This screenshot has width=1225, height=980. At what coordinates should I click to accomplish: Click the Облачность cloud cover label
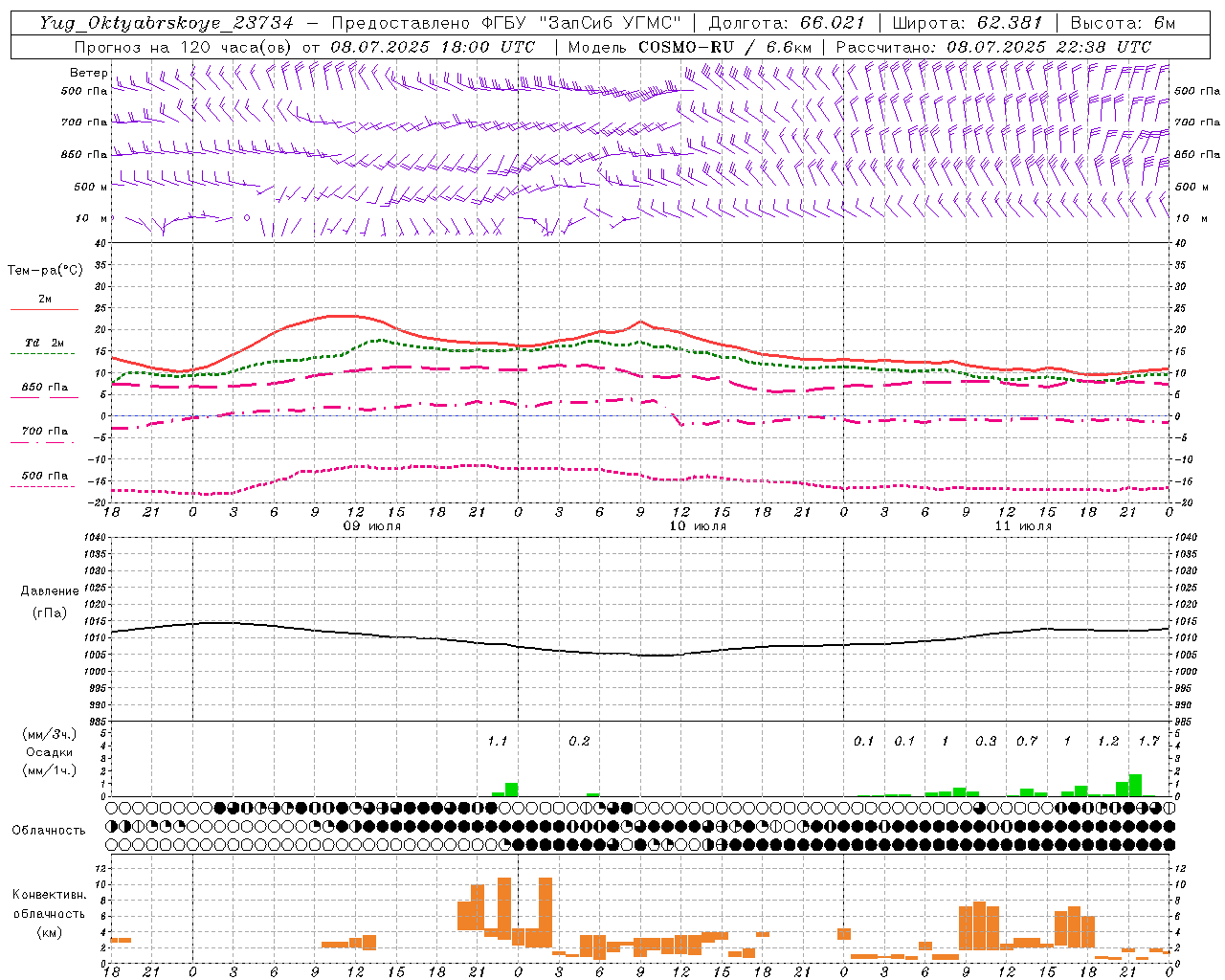[x=49, y=830]
